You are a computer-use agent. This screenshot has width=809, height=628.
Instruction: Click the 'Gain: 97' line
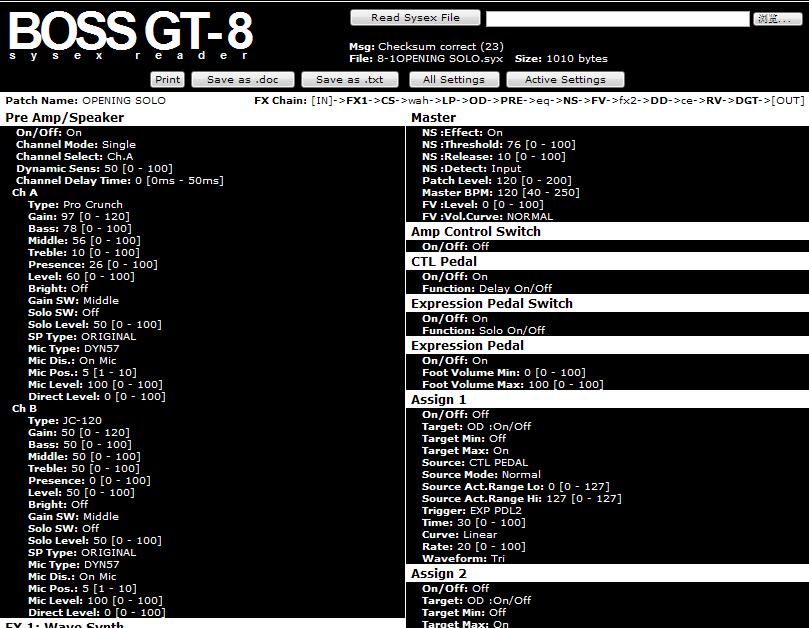click(x=79, y=216)
